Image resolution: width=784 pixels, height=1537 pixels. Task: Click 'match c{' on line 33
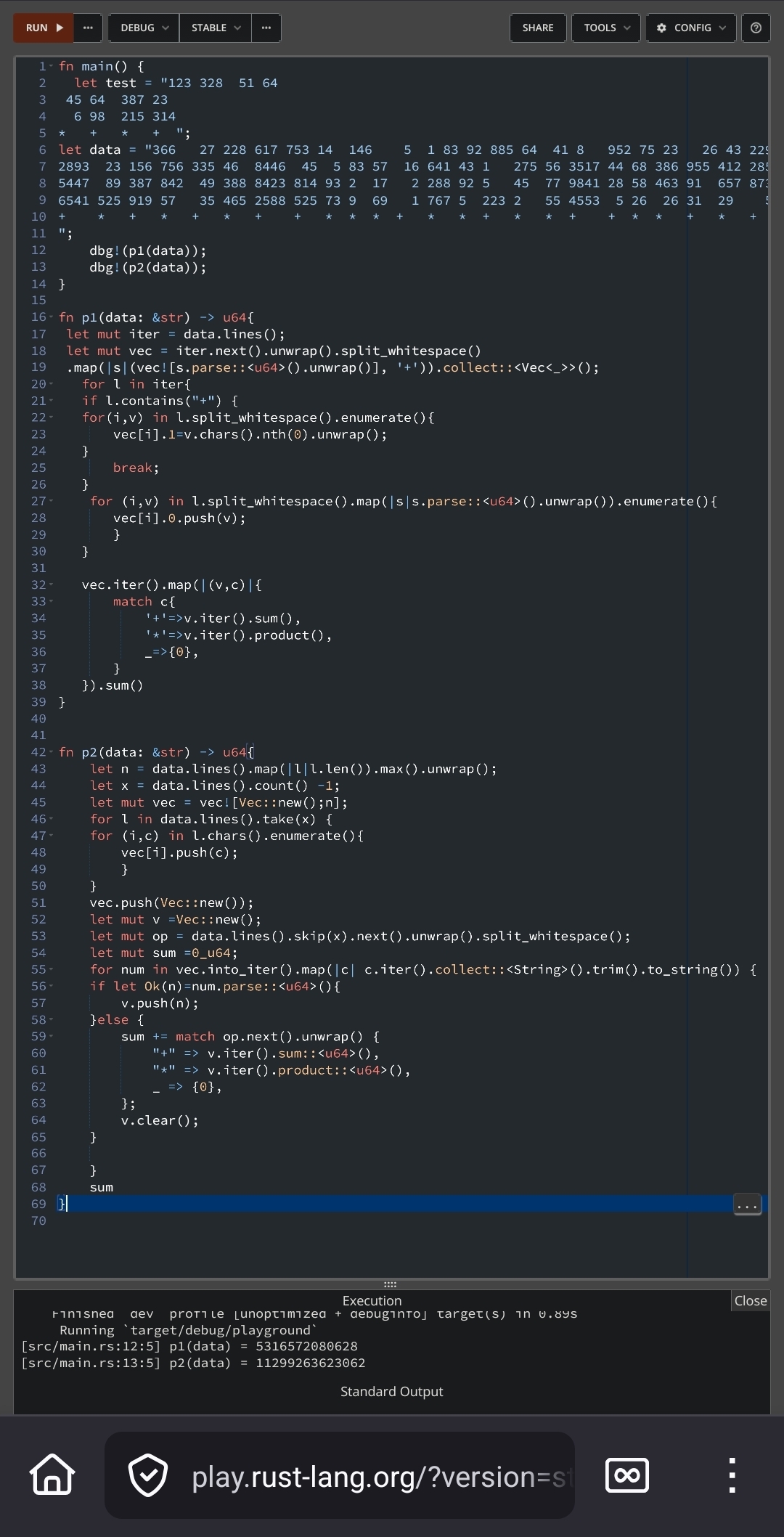(x=144, y=601)
